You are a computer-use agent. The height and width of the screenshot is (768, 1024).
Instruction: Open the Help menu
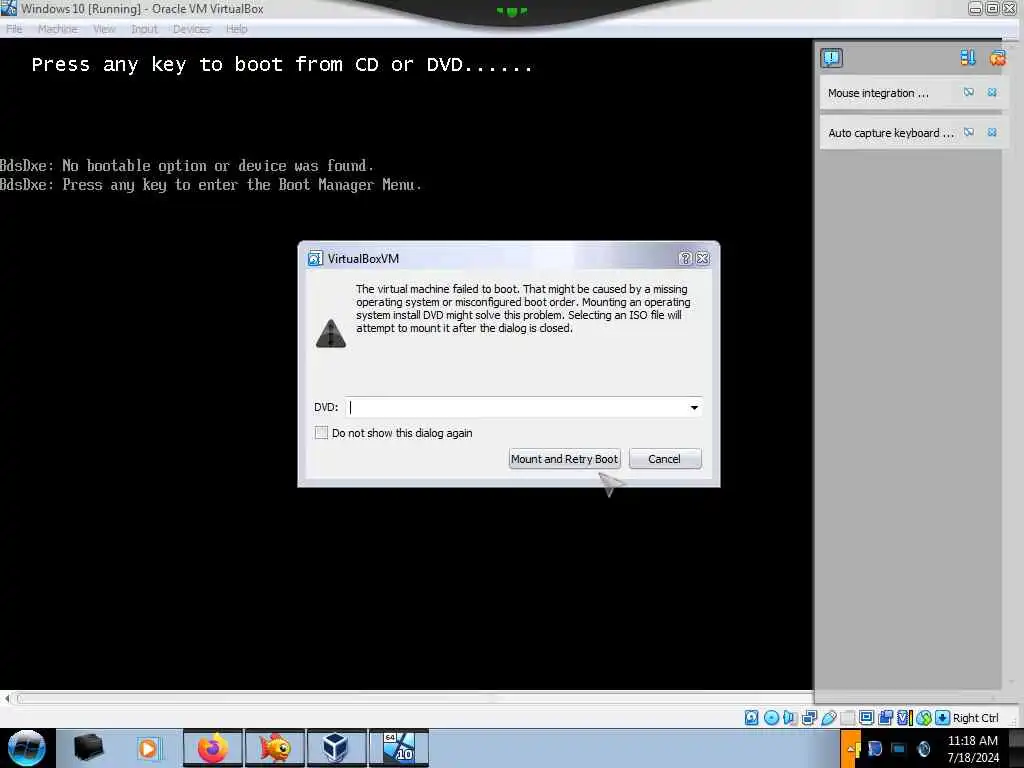pos(236,29)
